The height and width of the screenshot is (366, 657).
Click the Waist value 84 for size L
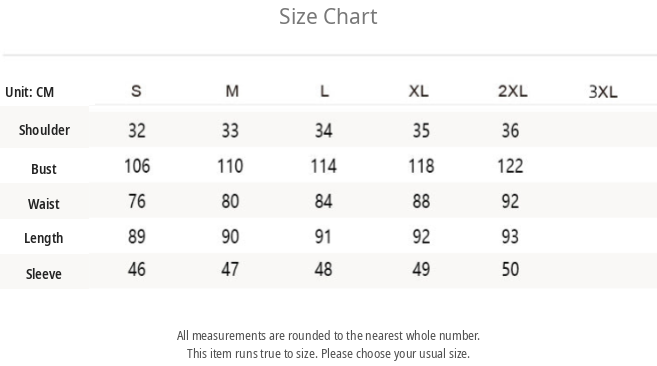[x=323, y=201]
